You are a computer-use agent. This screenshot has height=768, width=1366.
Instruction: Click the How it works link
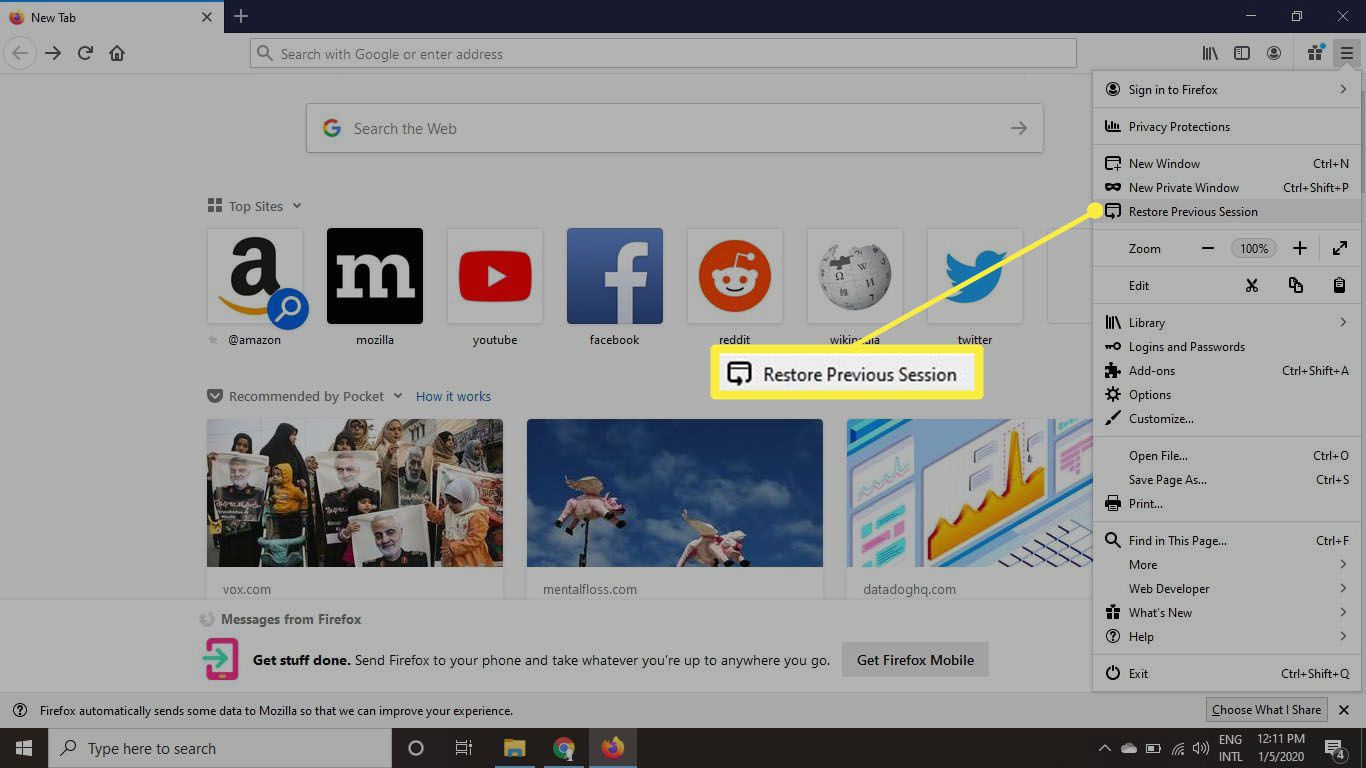(x=453, y=396)
